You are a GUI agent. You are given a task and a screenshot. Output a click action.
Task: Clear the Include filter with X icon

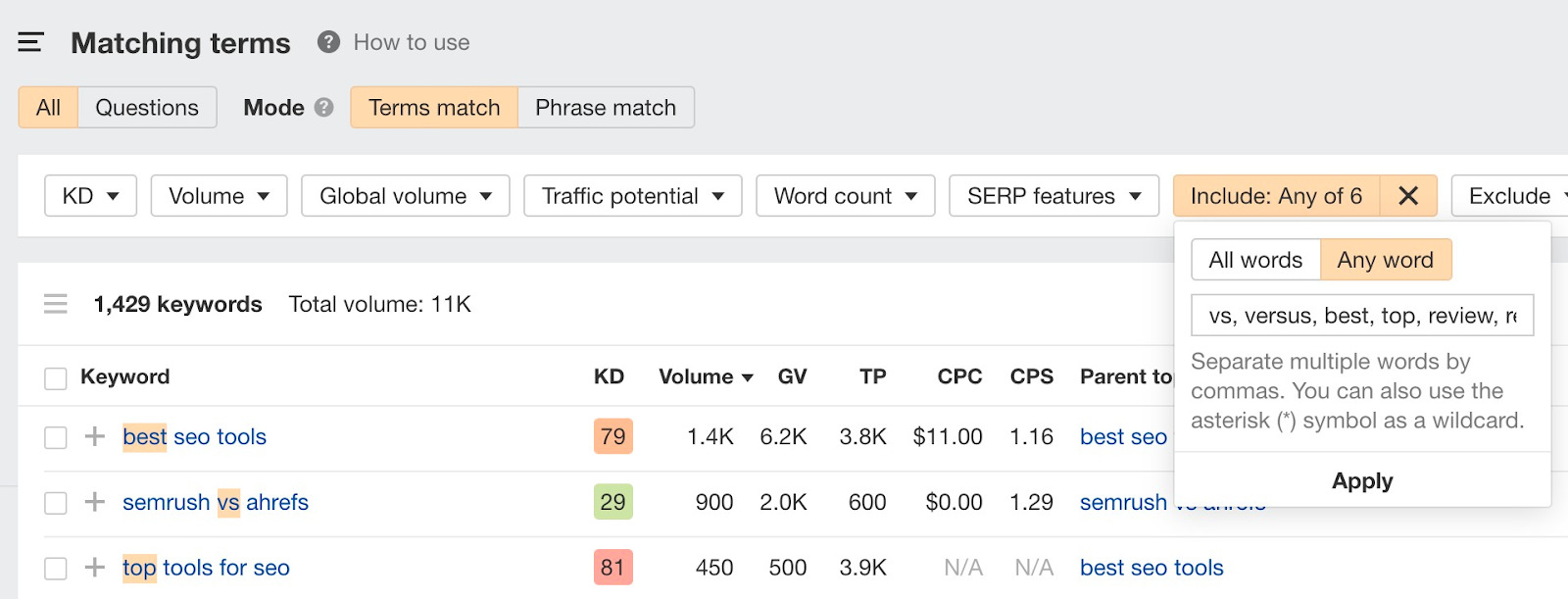point(1408,196)
